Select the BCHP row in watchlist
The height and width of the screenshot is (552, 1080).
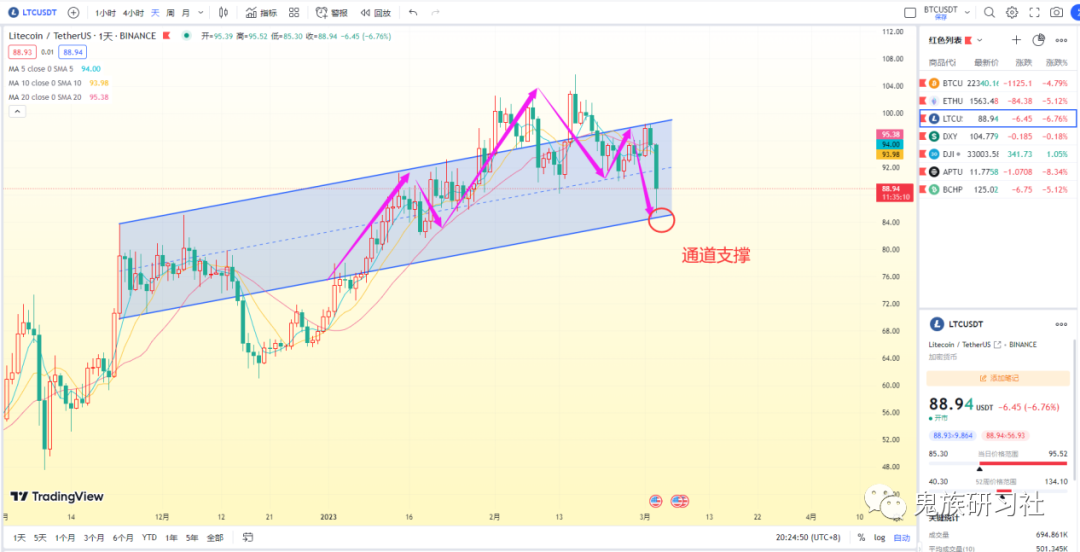pos(997,190)
